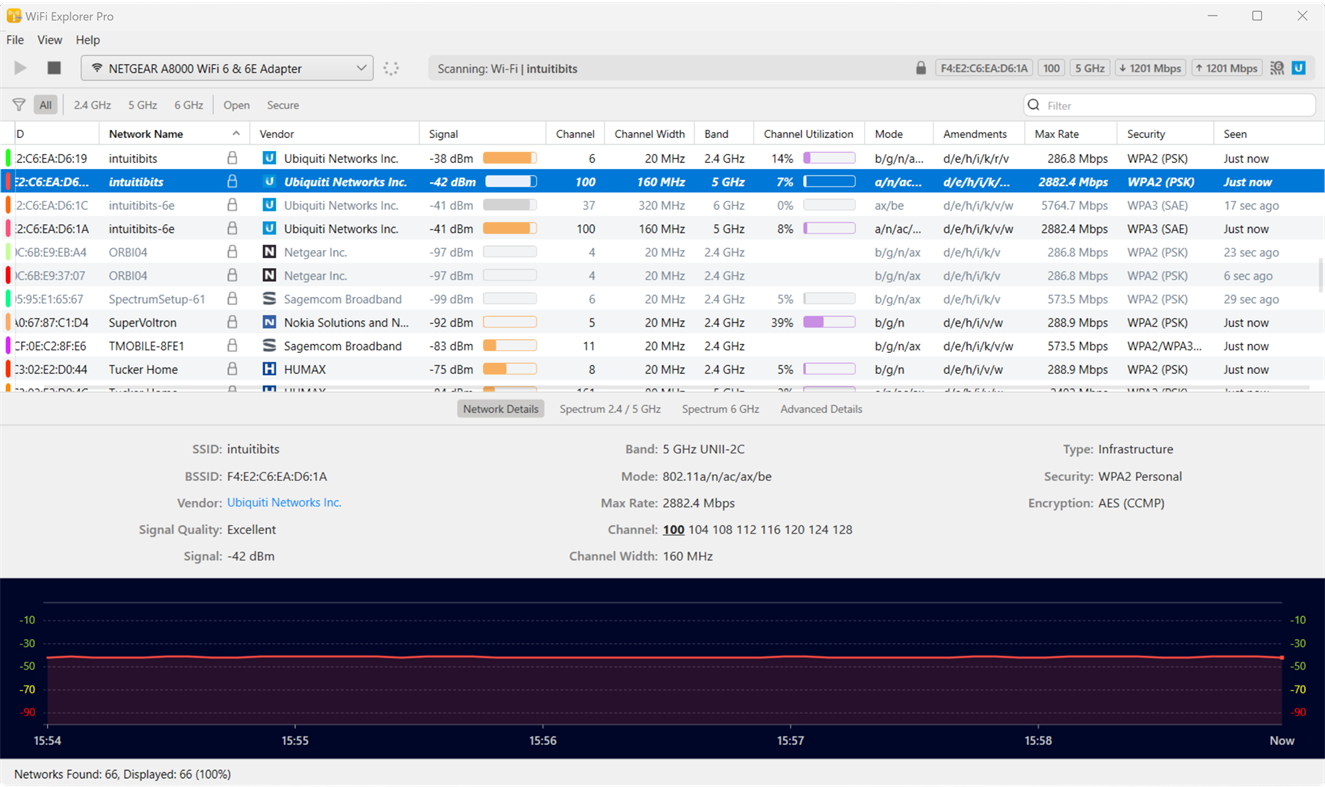Select the All band filter option
1325x787 pixels.
click(45, 104)
